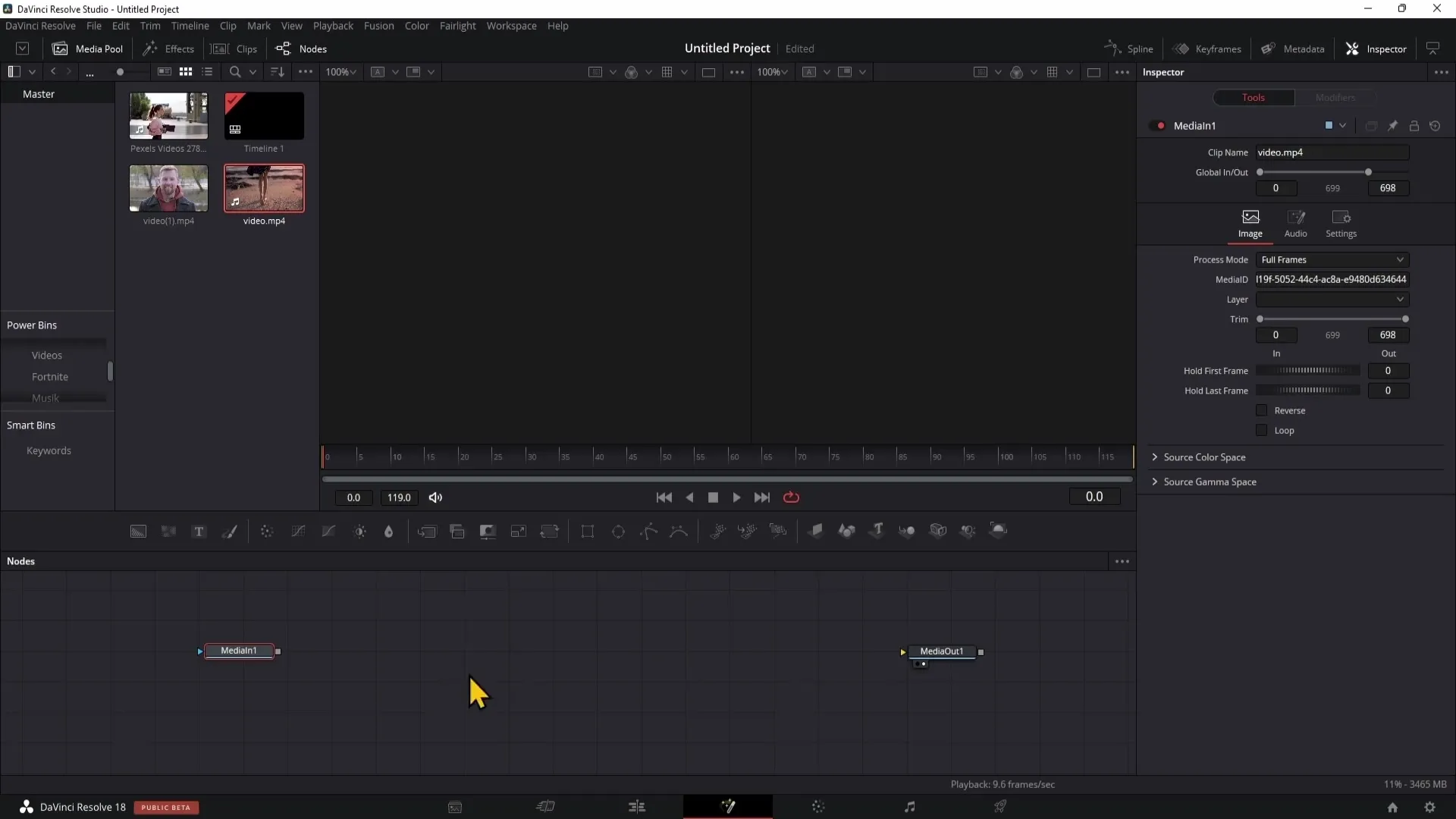This screenshot has height=819, width=1456.
Task: Click the Color page icon
Action: 819,807
